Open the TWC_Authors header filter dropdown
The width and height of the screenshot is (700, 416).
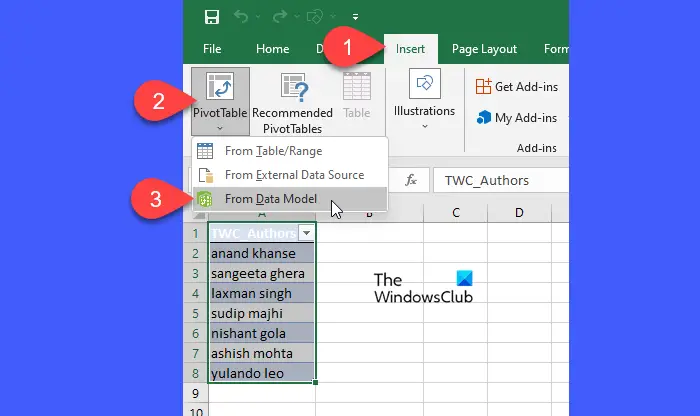coord(307,233)
